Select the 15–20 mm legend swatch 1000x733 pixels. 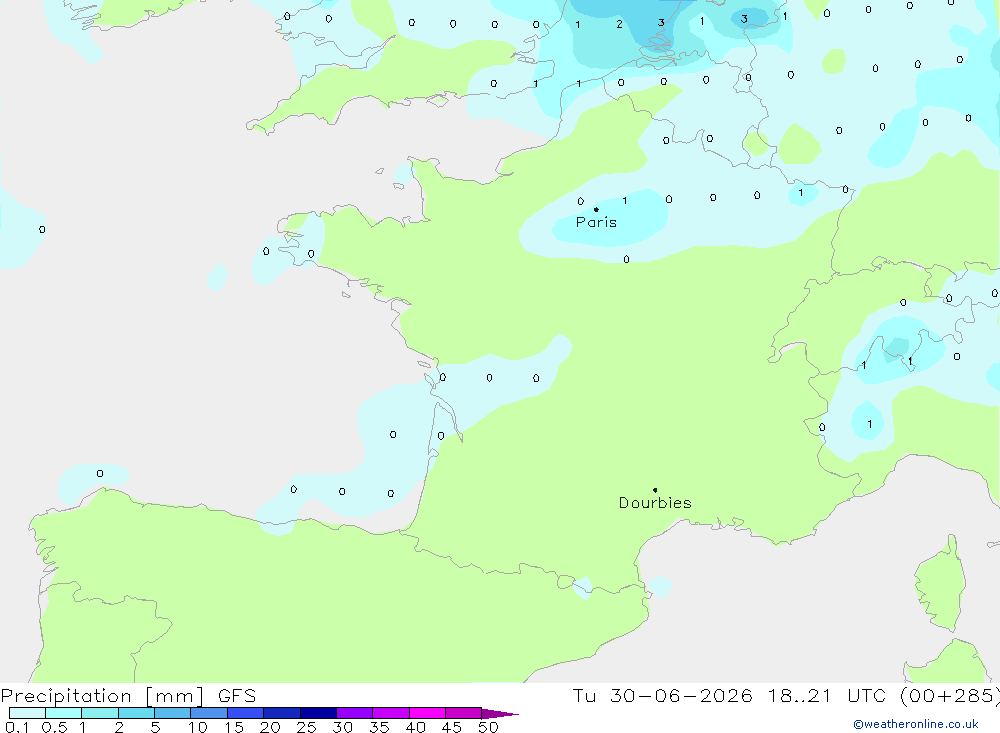246,713
